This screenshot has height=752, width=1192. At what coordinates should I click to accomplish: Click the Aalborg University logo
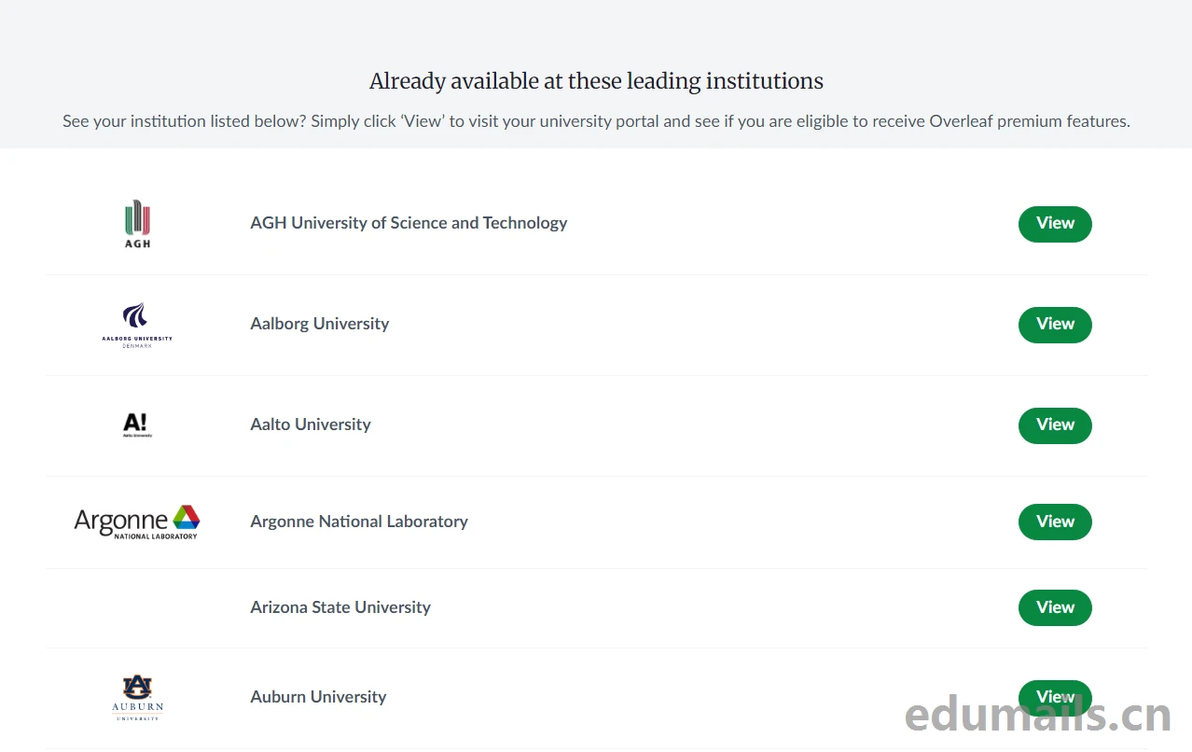[x=137, y=325]
